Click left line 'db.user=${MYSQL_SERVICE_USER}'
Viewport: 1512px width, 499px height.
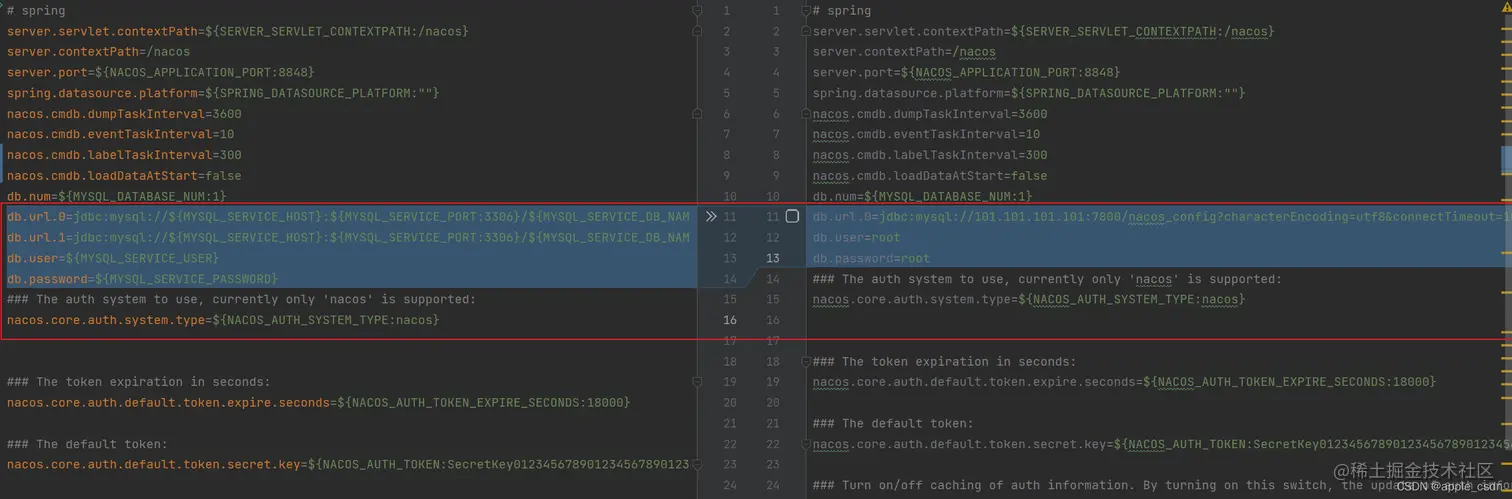point(113,258)
